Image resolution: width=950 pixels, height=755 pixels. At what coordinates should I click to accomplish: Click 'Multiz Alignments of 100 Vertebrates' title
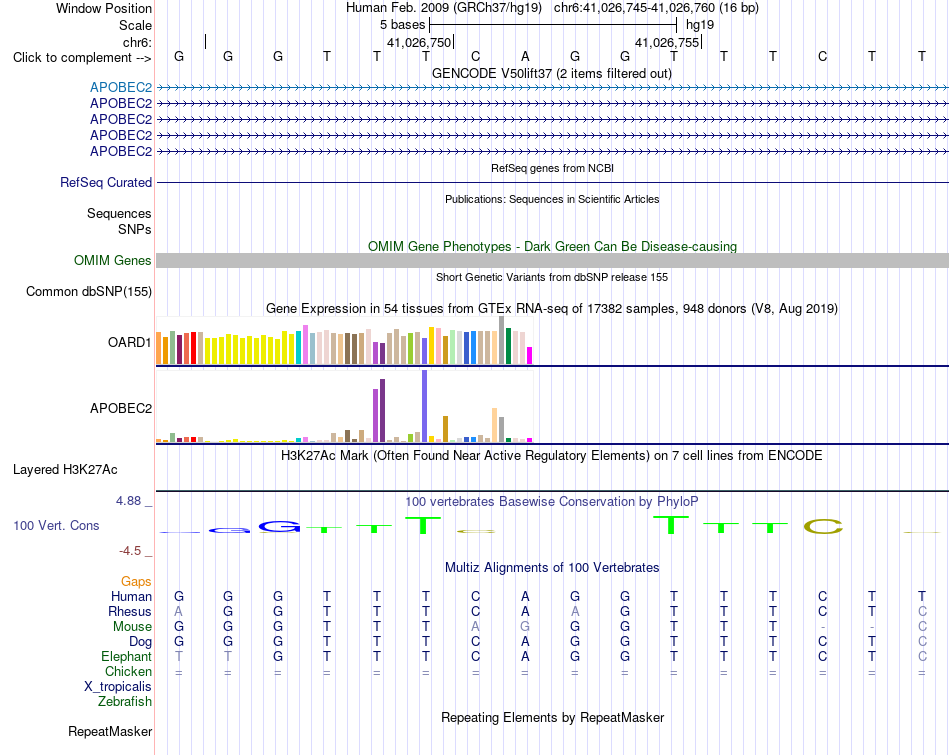pyautogui.click(x=552, y=568)
